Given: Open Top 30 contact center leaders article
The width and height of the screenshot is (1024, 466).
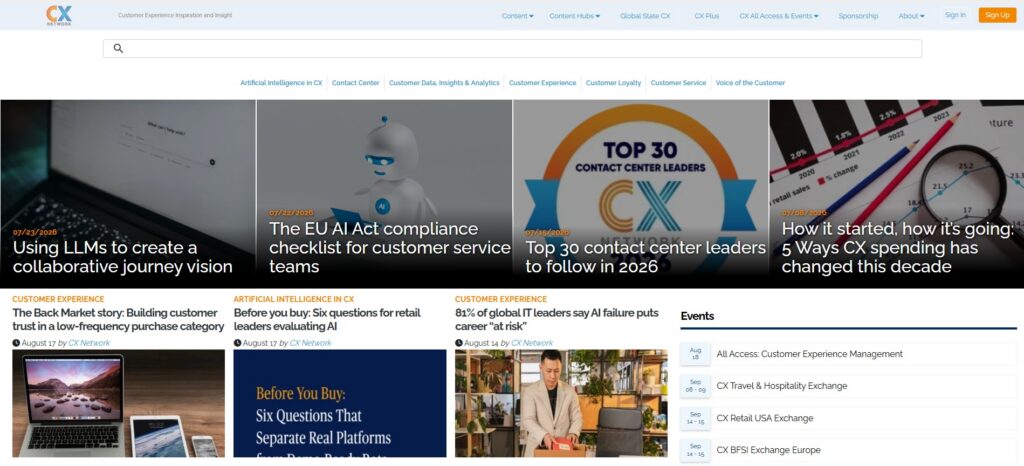Looking at the screenshot, I should point(645,257).
